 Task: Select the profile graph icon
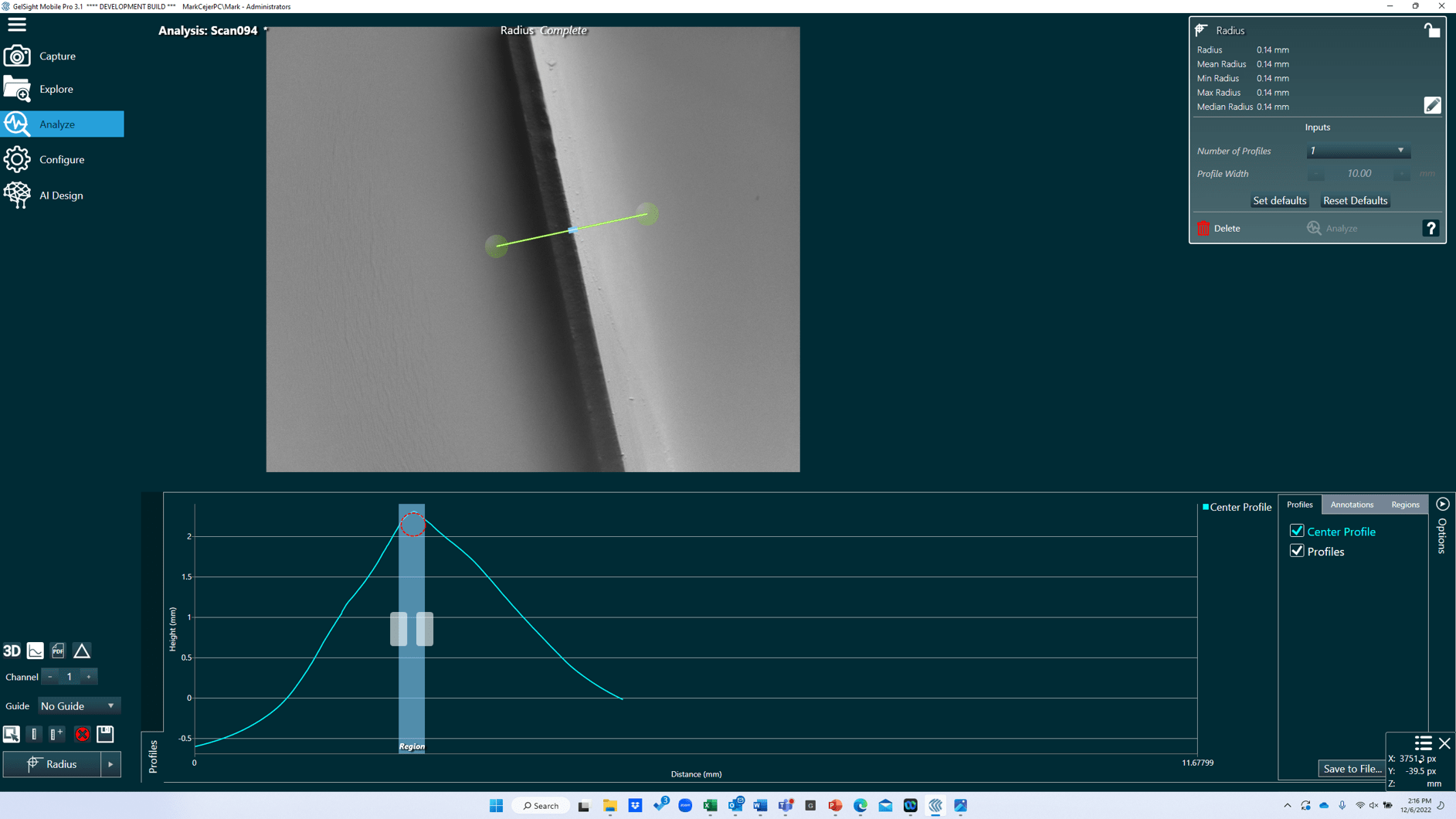tap(35, 651)
